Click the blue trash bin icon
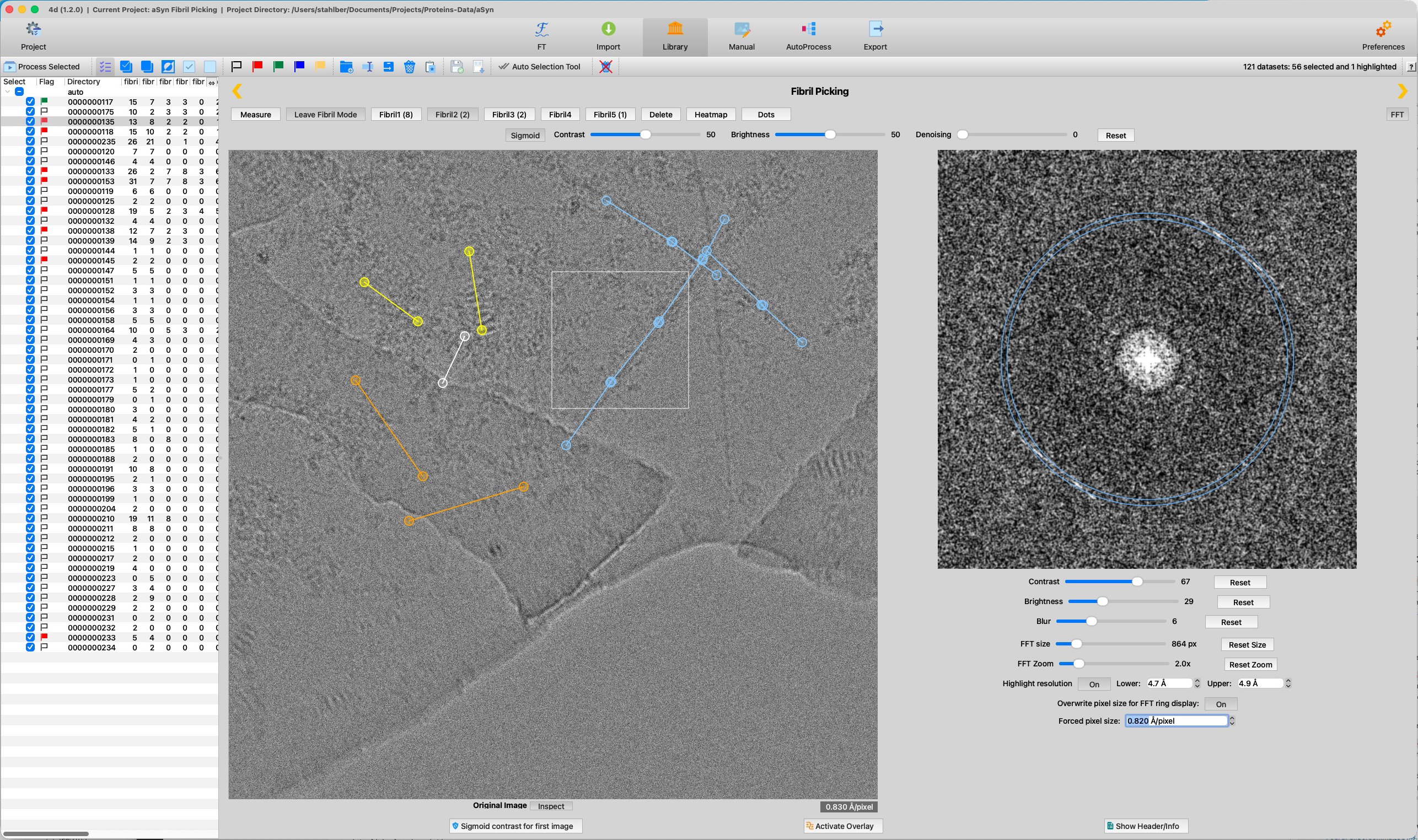Image resolution: width=1418 pixels, height=840 pixels. click(409, 67)
